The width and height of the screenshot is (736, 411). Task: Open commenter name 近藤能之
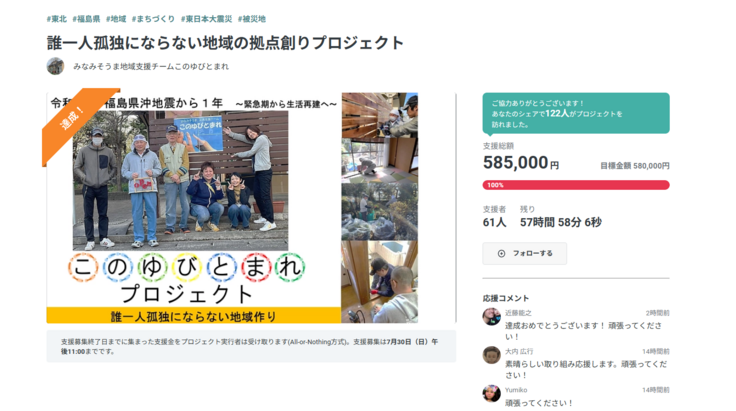pyautogui.click(x=518, y=313)
